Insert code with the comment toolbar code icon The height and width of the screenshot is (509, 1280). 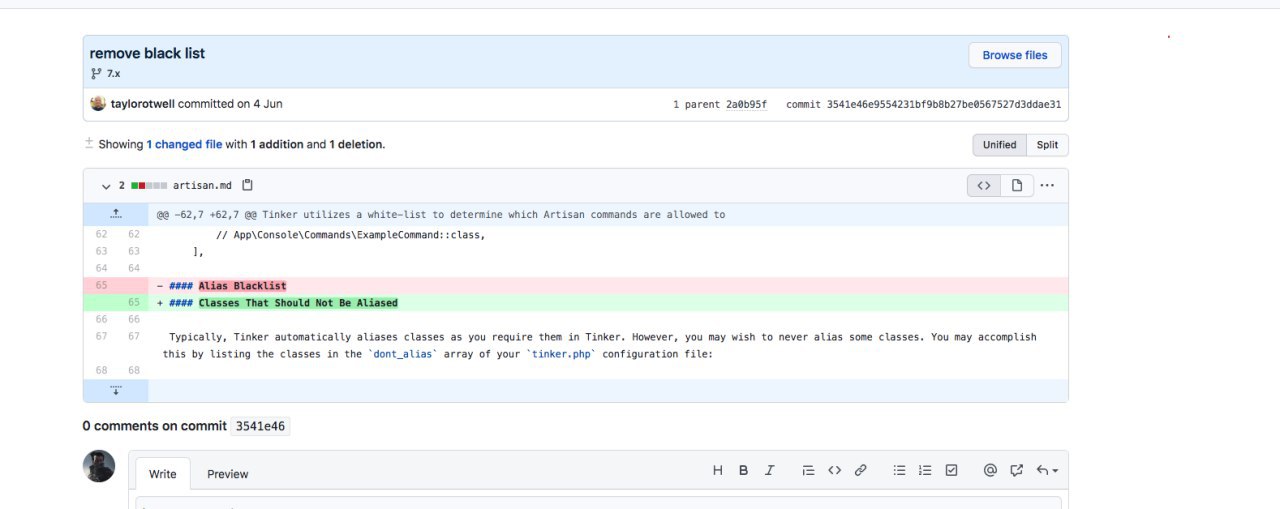[834, 470]
